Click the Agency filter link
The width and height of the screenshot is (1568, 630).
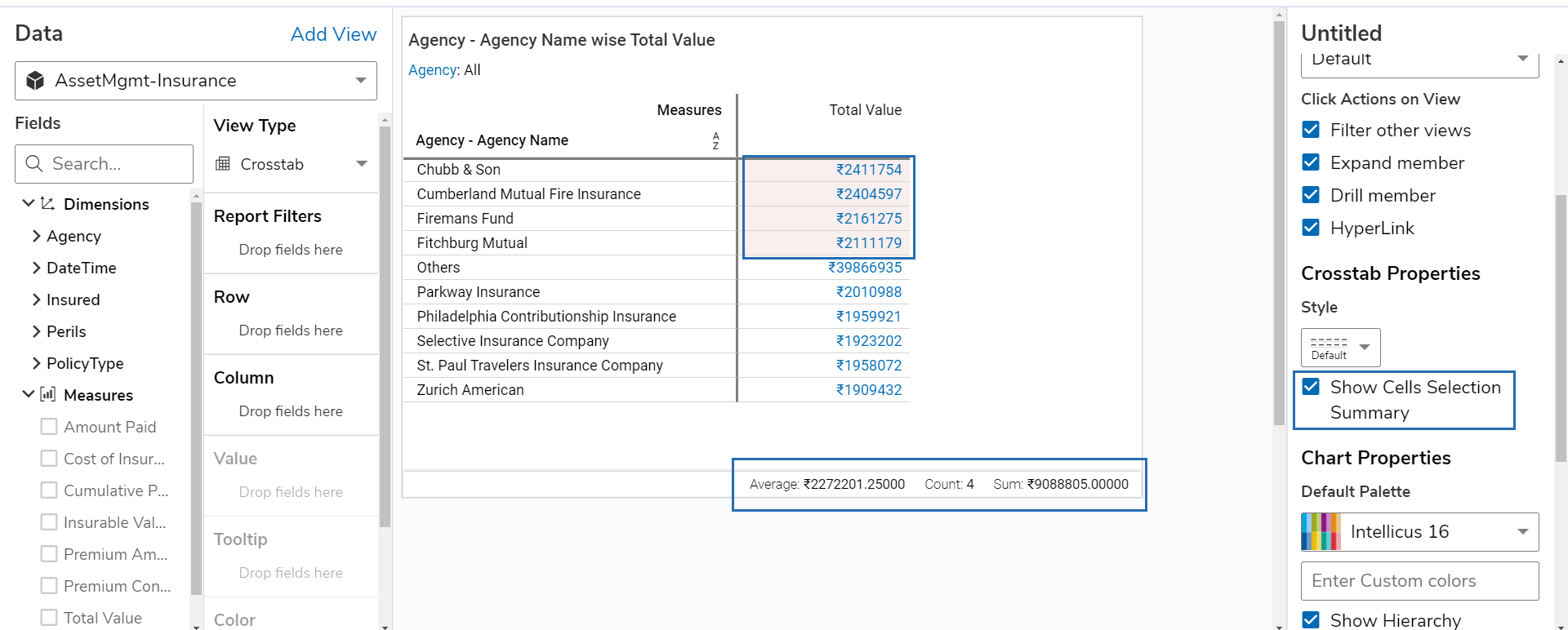[432, 70]
